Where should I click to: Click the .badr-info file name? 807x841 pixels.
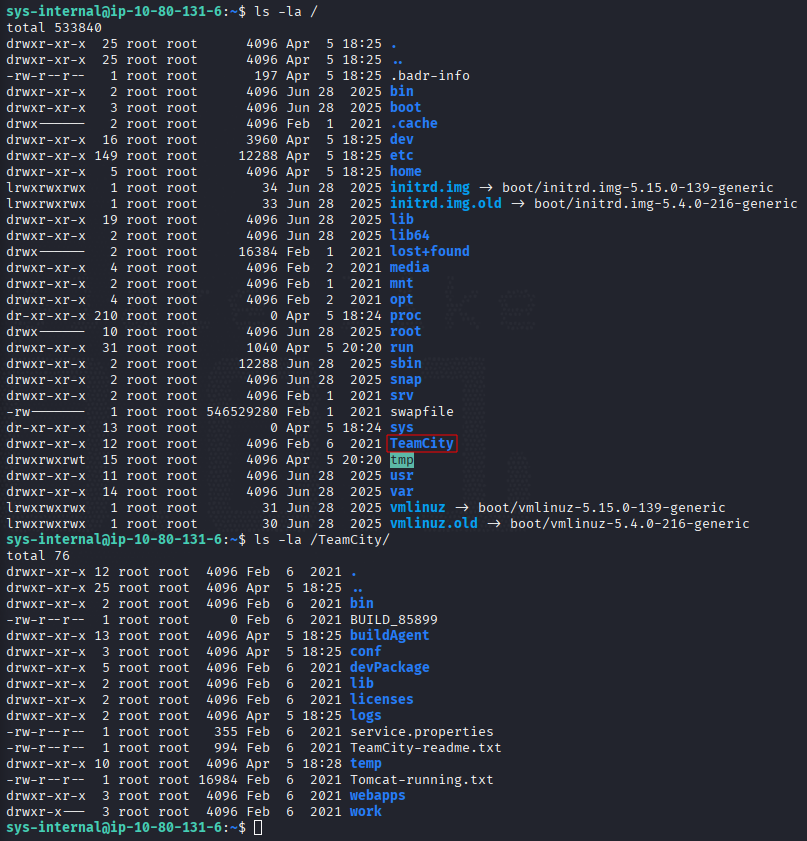click(430, 76)
